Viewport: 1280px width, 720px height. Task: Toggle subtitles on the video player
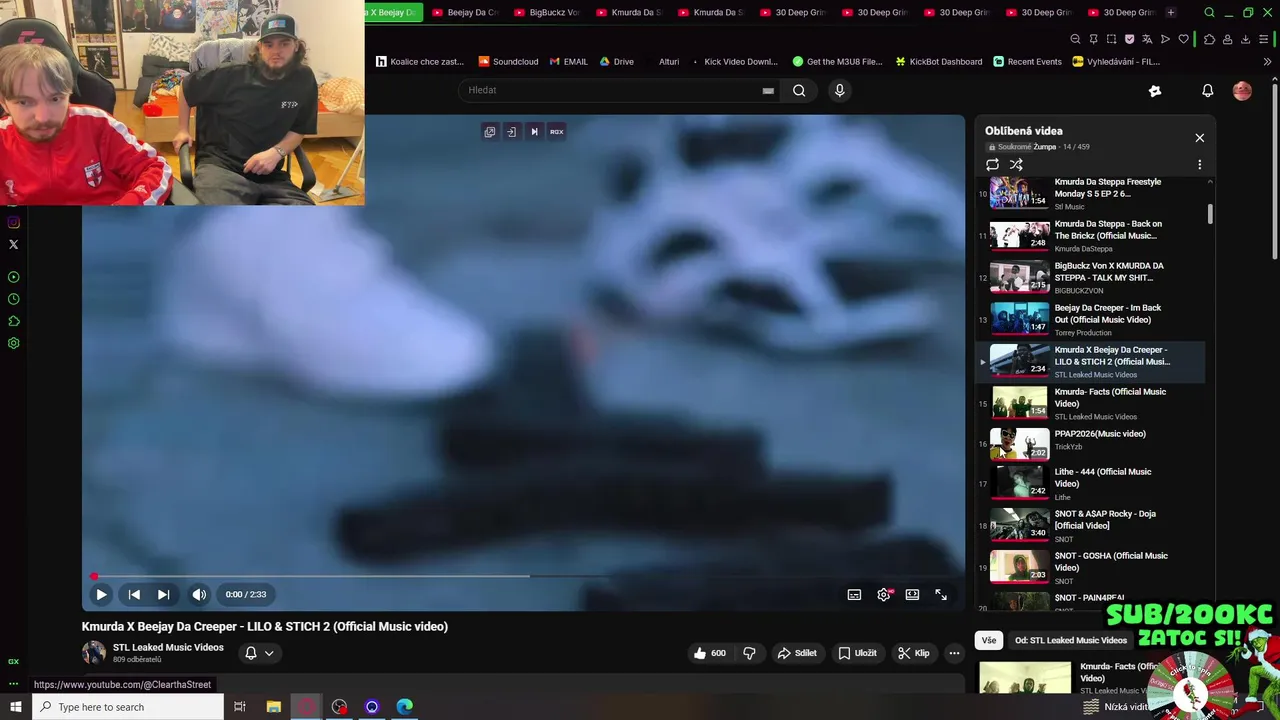(x=854, y=594)
